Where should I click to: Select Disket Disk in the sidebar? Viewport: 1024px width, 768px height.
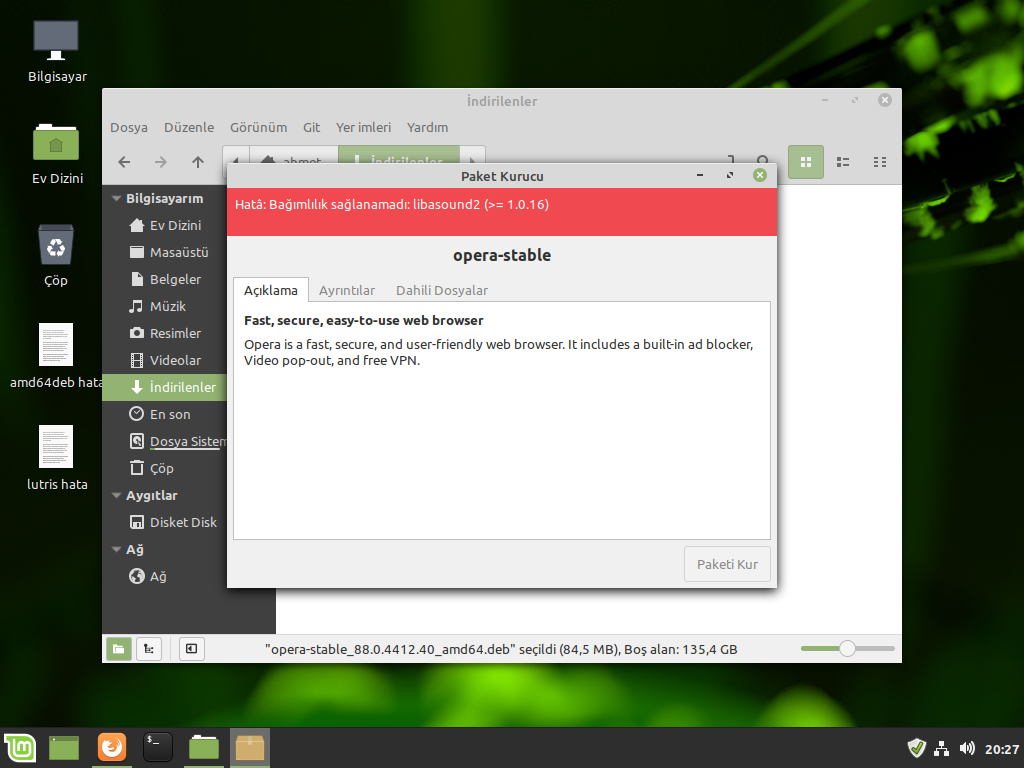[165, 522]
